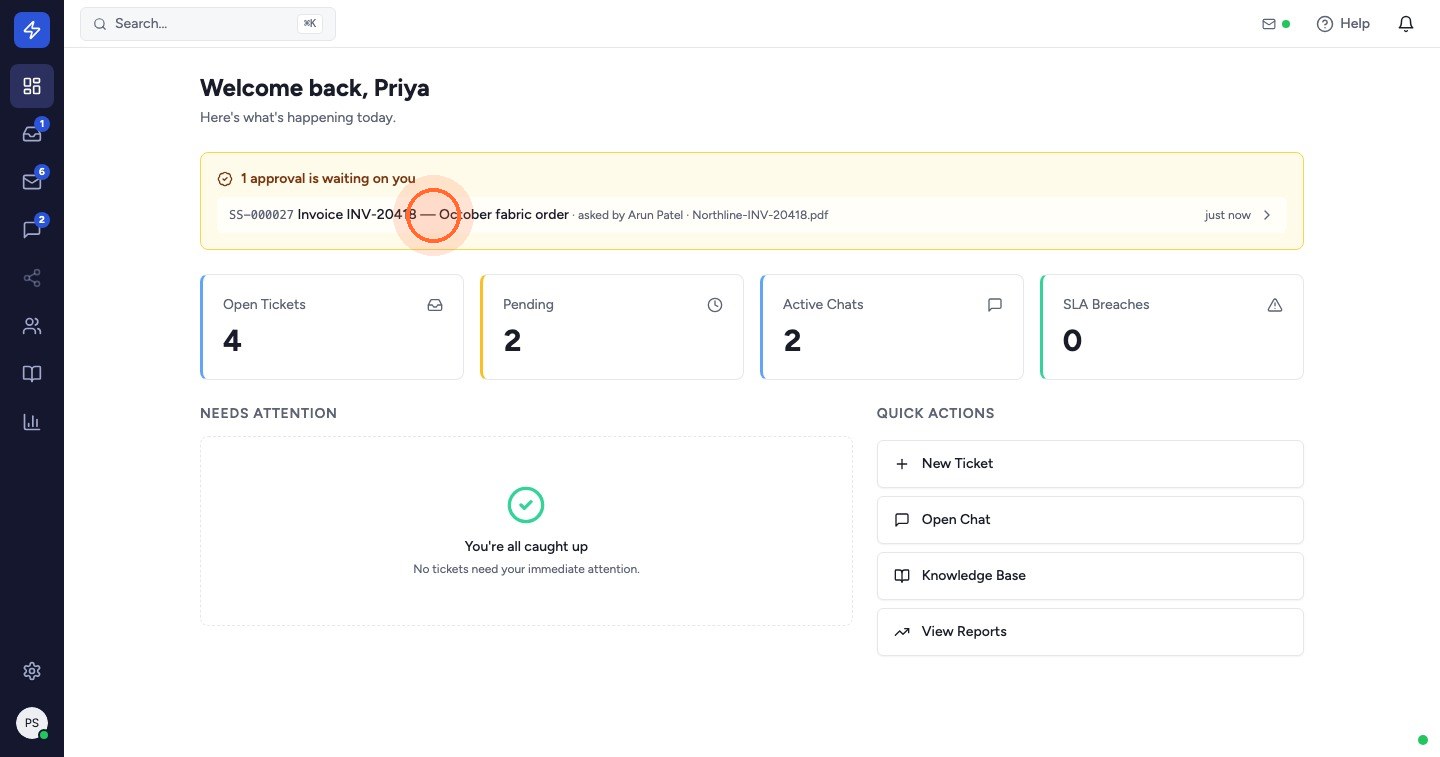Click the Northline-INV-20418.pdf attachment text

pos(760,215)
